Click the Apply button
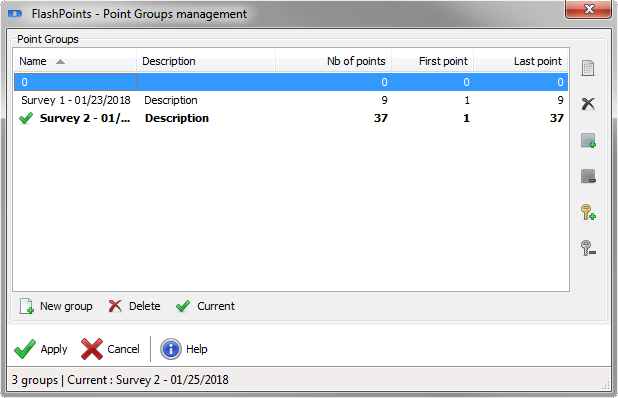 point(41,349)
